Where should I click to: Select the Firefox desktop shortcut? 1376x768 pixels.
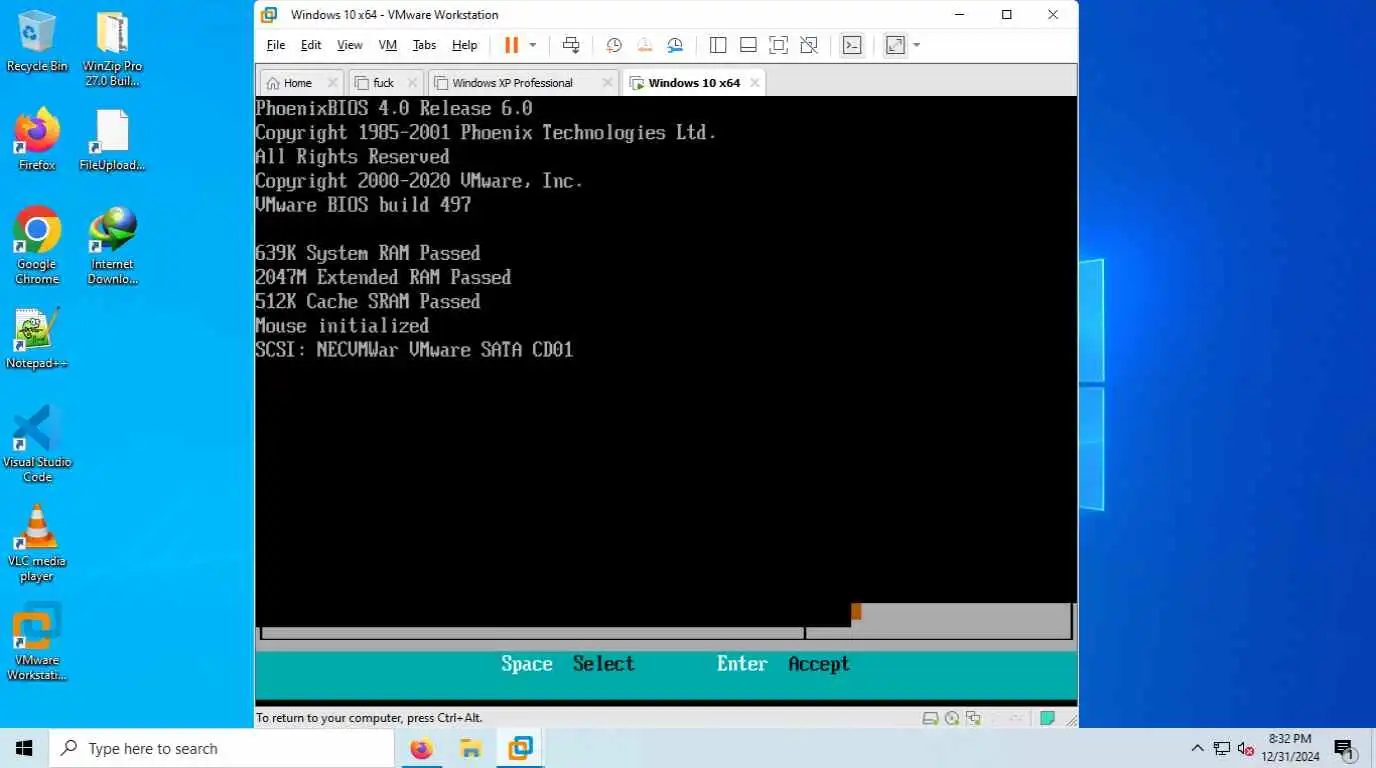click(37, 140)
